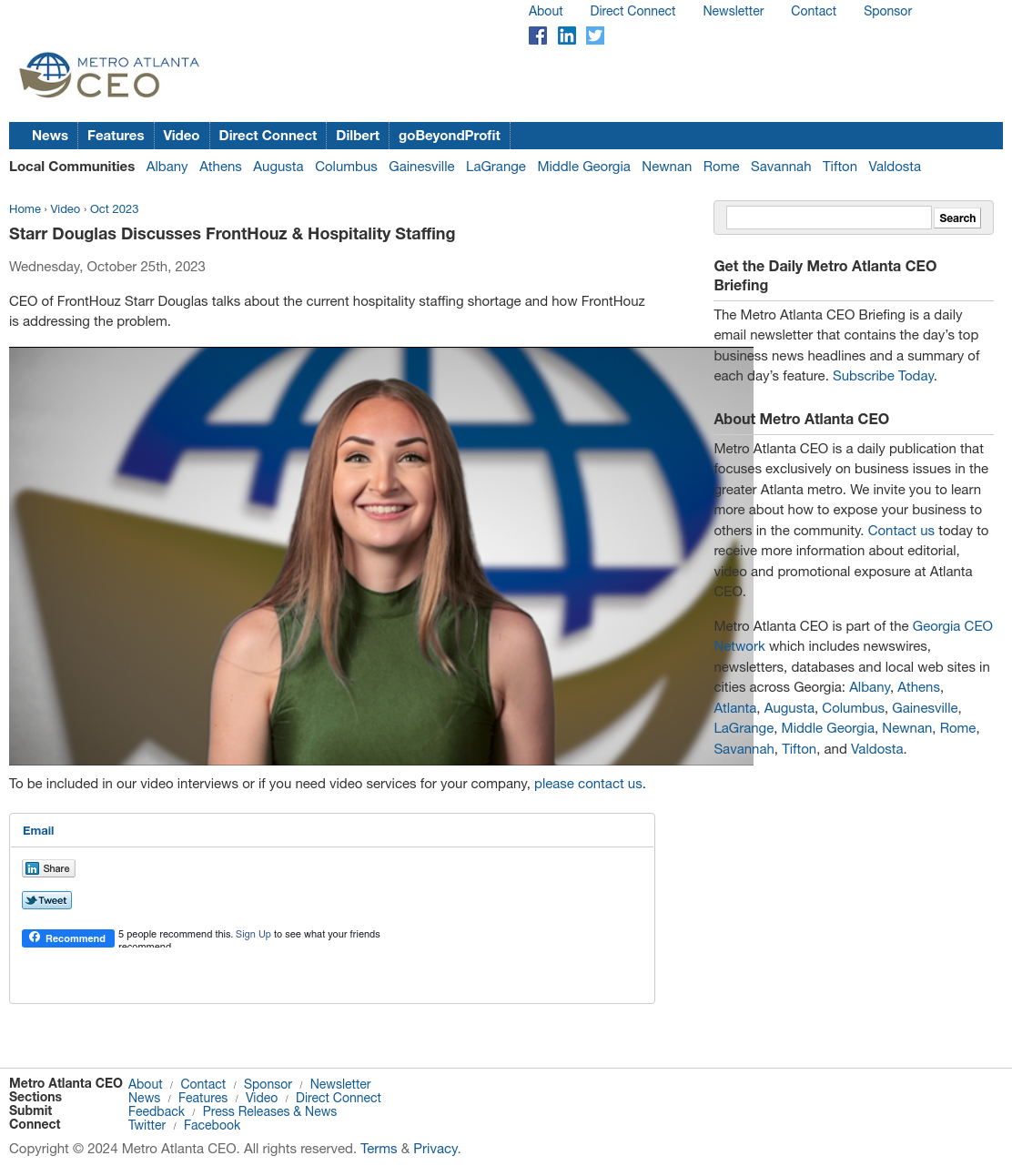Play the Starr Douglas video thumbnail

point(381,556)
